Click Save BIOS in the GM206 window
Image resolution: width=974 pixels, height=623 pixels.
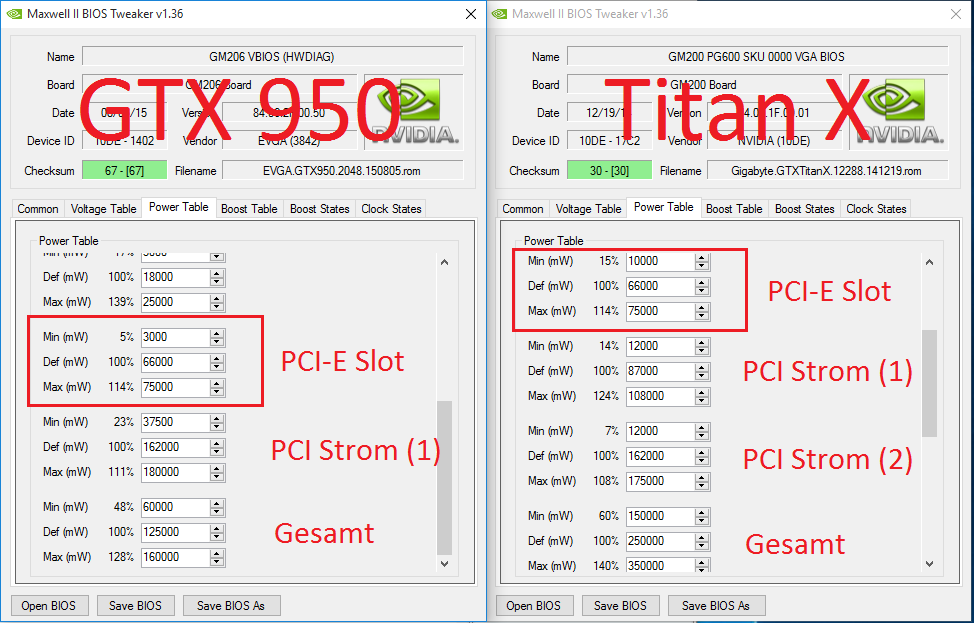tap(135, 606)
